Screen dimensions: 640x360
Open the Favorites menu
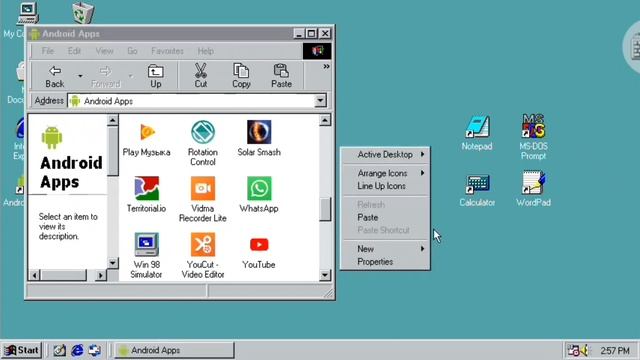[167, 51]
